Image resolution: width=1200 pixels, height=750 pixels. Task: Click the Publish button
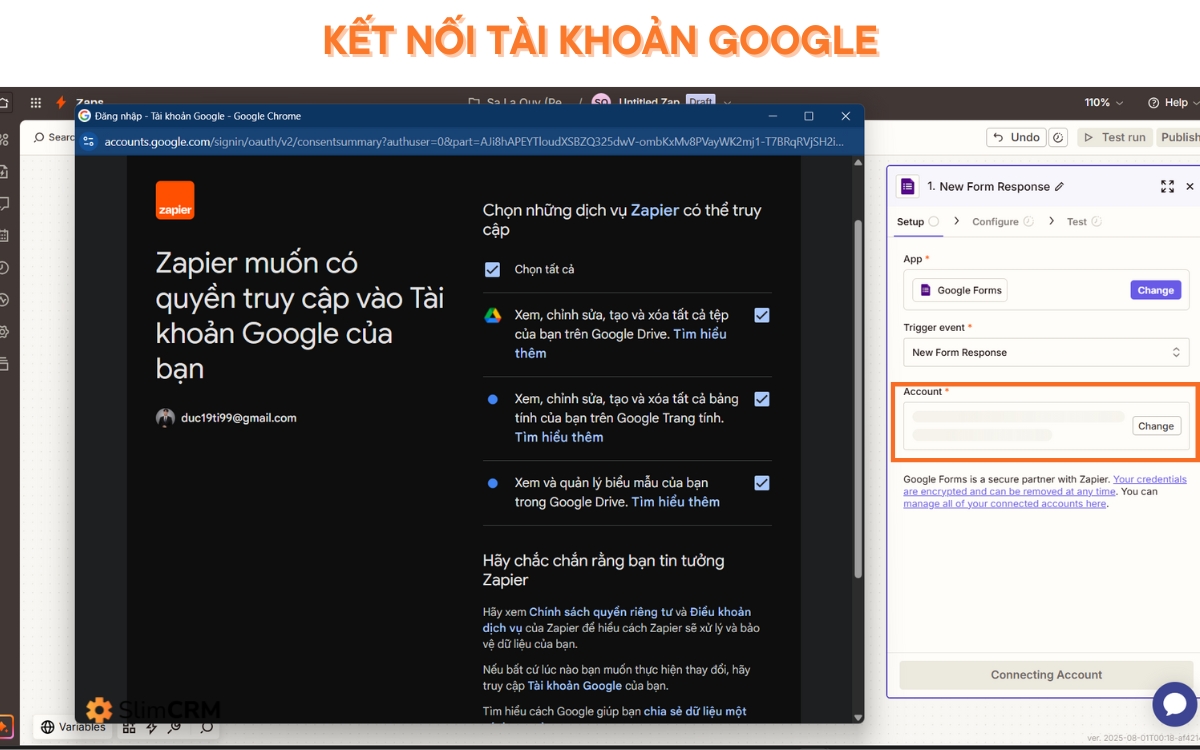point(1179,137)
